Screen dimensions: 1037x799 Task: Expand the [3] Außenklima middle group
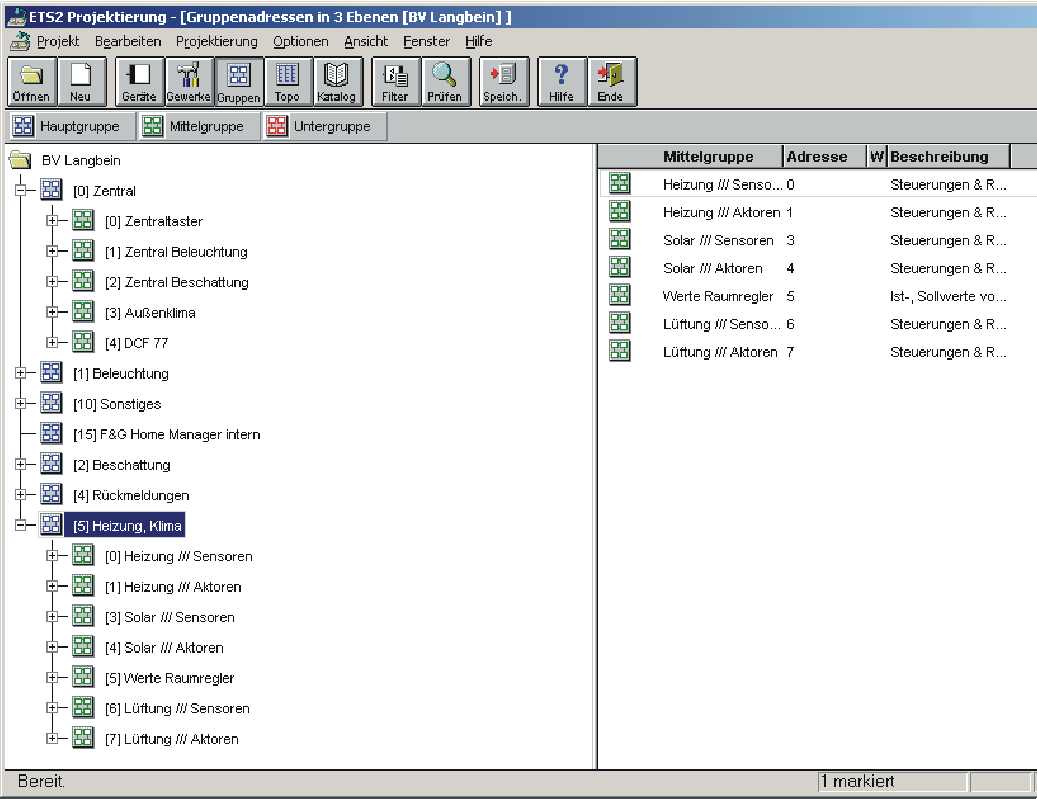click(x=52, y=313)
